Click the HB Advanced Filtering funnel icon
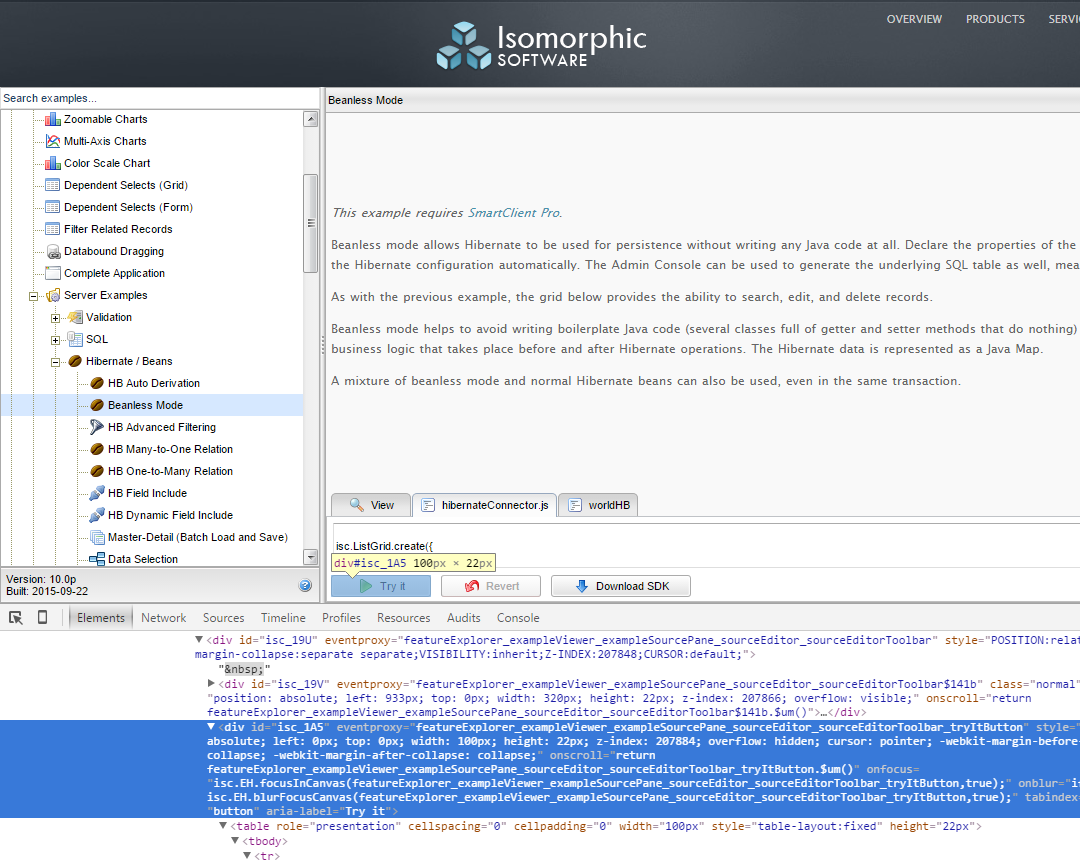Viewport: 1080px width, 862px height. tap(97, 428)
